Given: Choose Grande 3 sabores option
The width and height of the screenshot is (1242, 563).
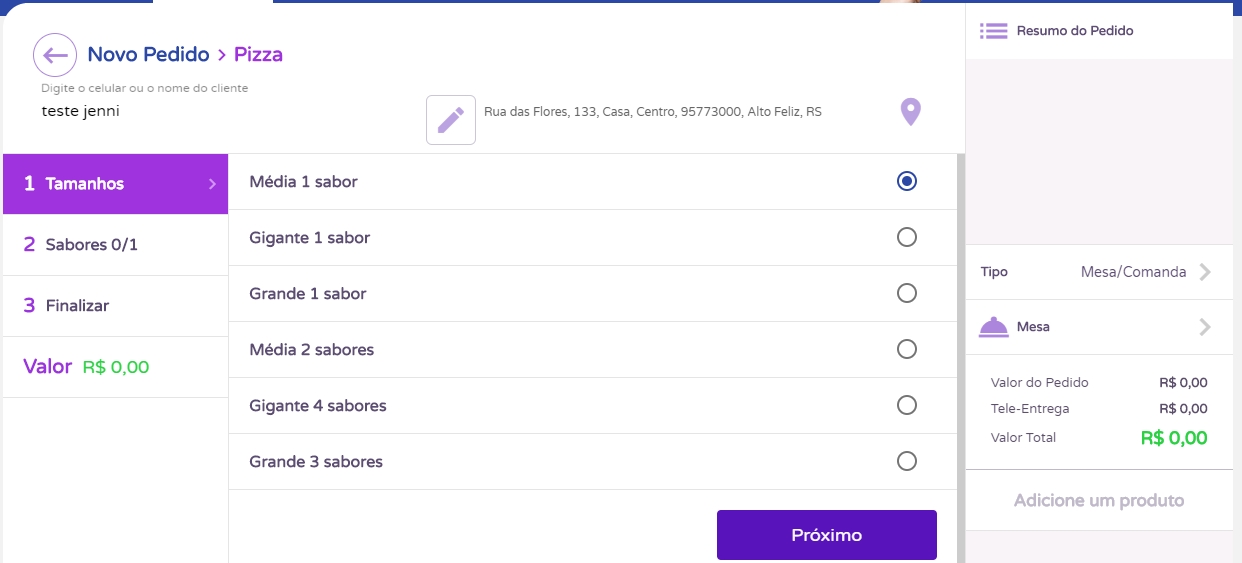Looking at the screenshot, I should tap(907, 462).
